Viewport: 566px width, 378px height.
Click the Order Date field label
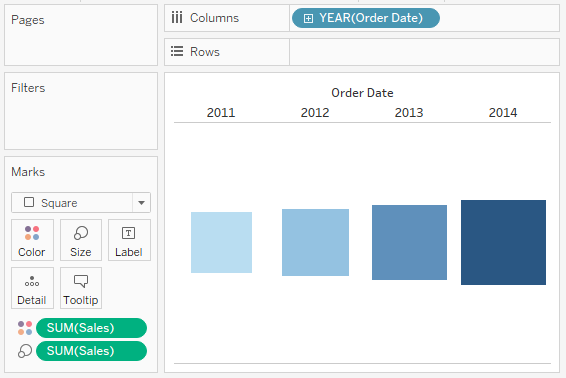(362, 93)
